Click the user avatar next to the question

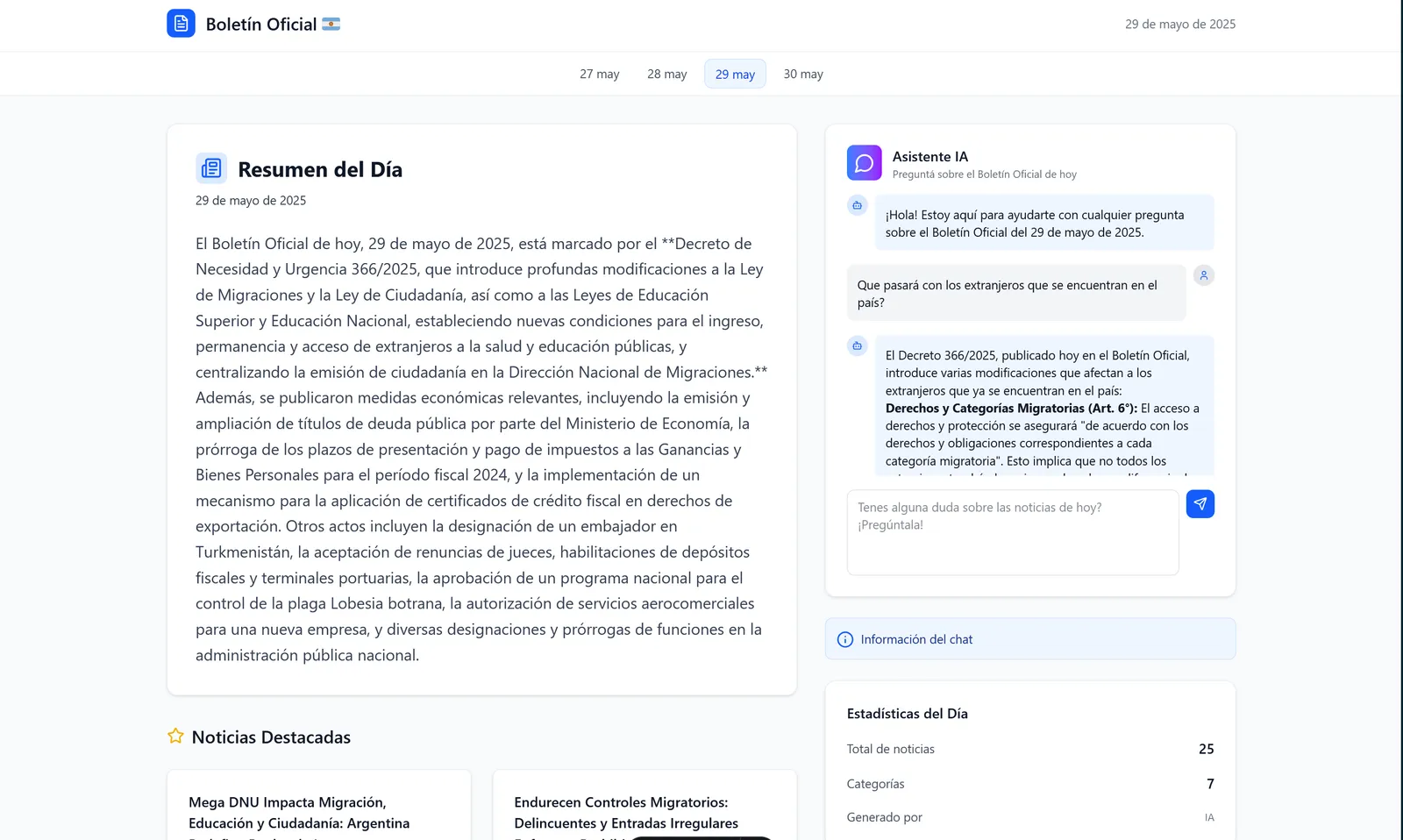click(x=1204, y=275)
